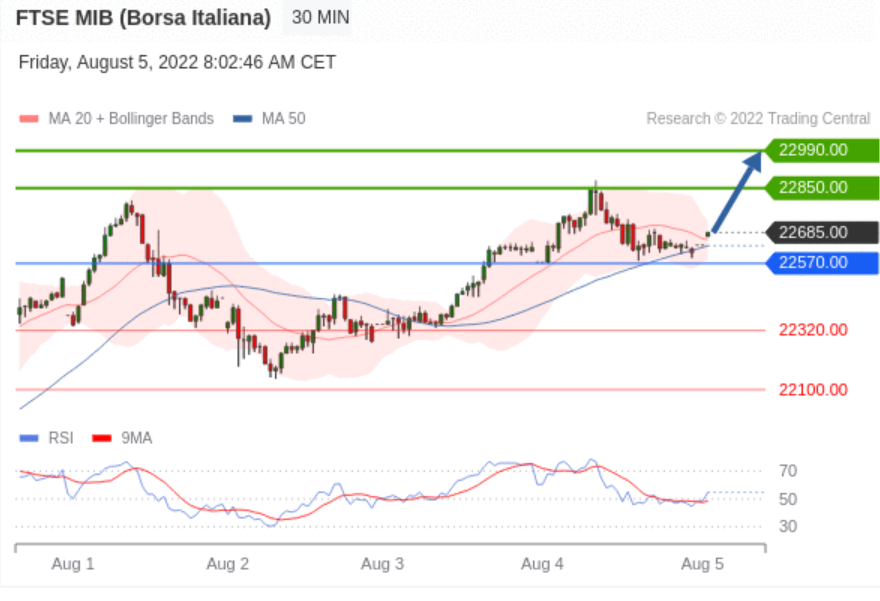Image resolution: width=880 pixels, height=601 pixels.
Task: Click the '9MA' legend label
Action: click(136, 438)
